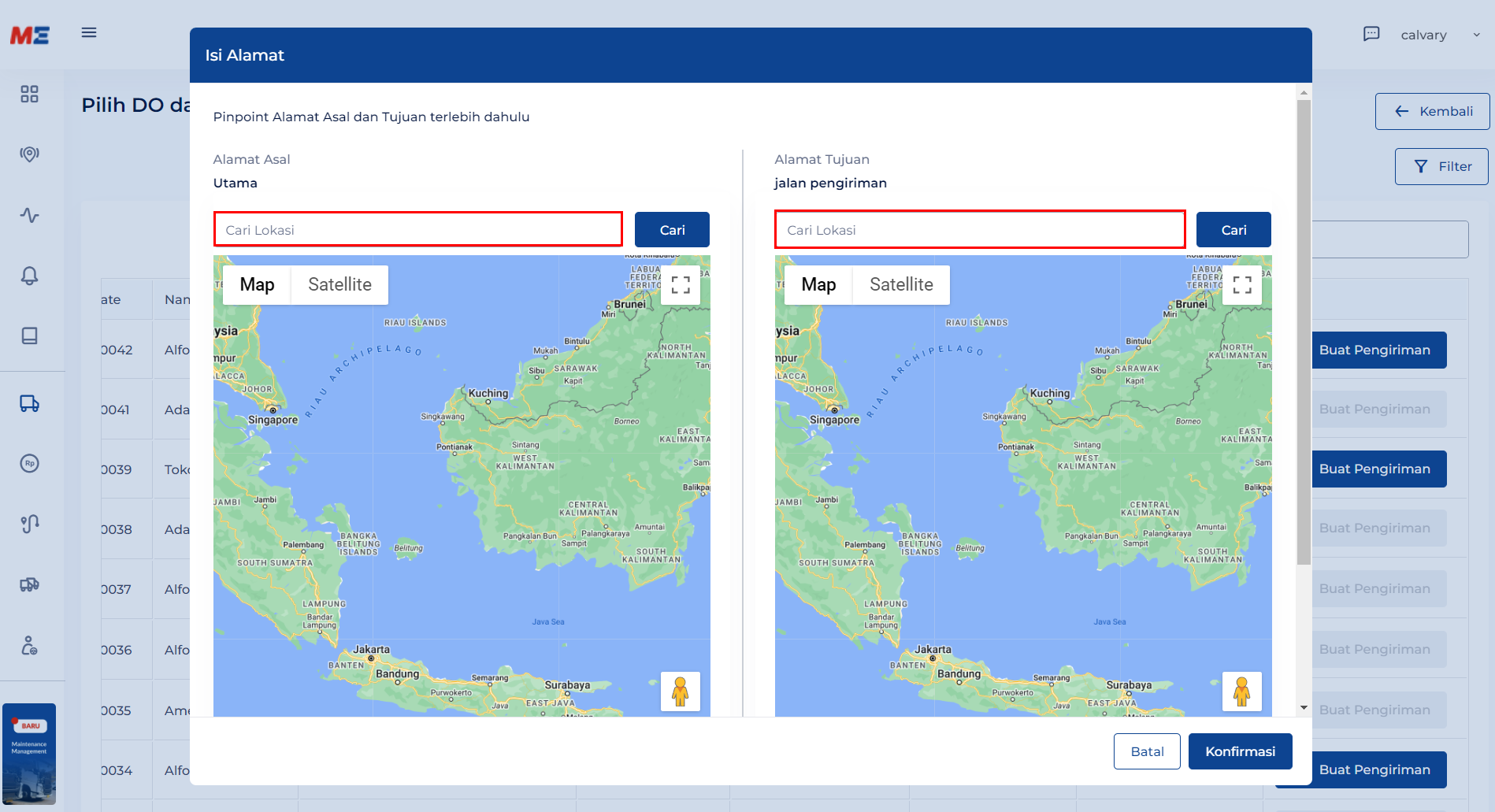Click Buat Pengiriman for row 0034
The image size is (1495, 812).
(x=1374, y=769)
